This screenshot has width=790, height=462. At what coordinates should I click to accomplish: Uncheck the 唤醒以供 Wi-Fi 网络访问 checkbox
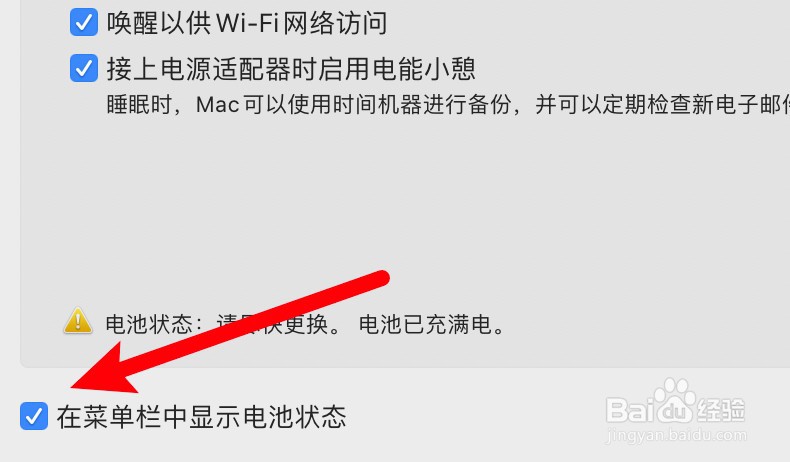[x=84, y=22]
